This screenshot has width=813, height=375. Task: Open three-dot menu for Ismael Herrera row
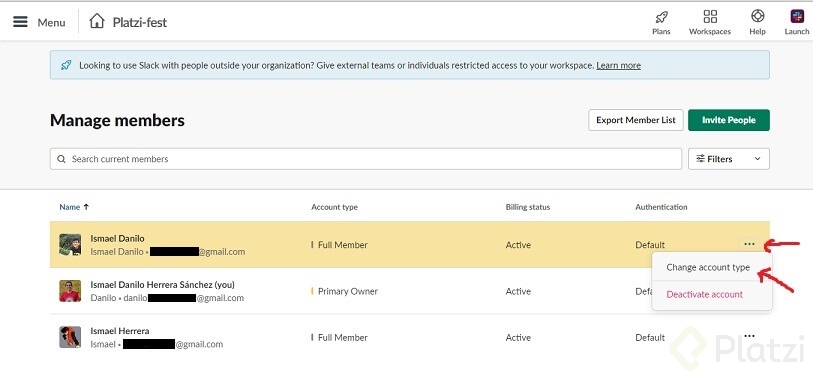[x=749, y=337]
